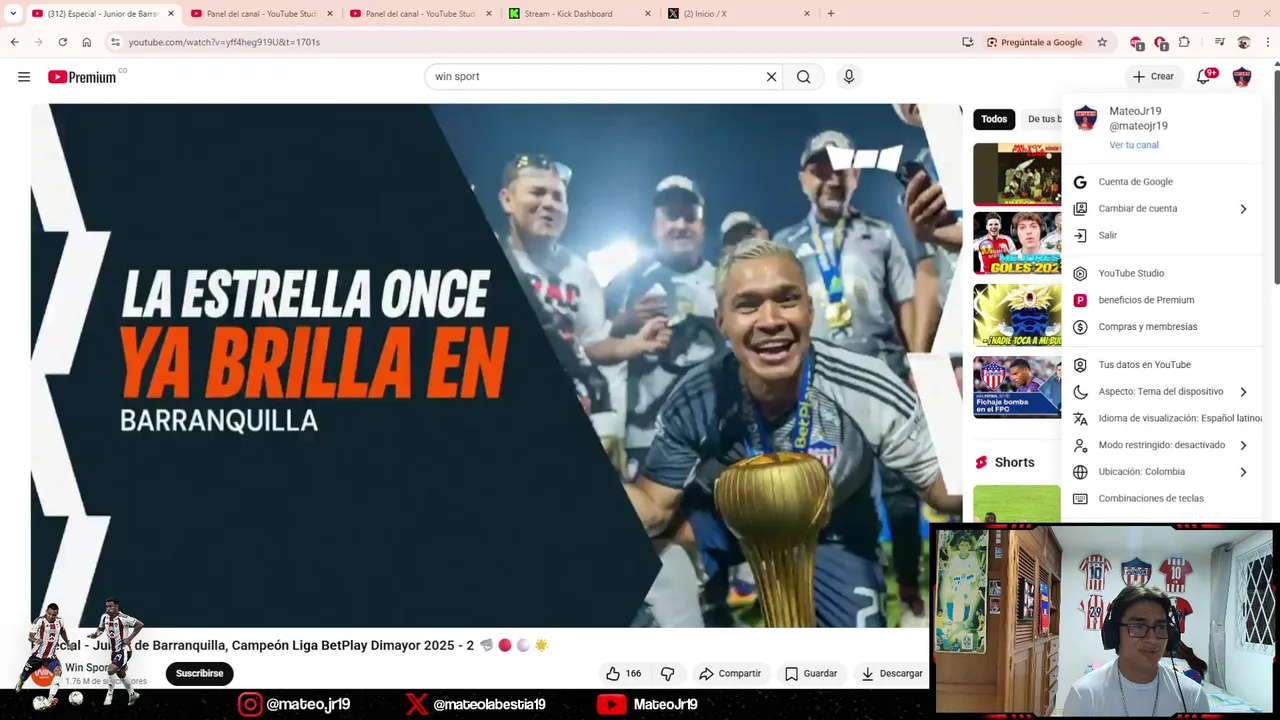Image resolution: width=1280 pixels, height=720 pixels.
Task: Open the 'Fichaje bomba en el FPC' thumbnail
Action: point(1017,387)
